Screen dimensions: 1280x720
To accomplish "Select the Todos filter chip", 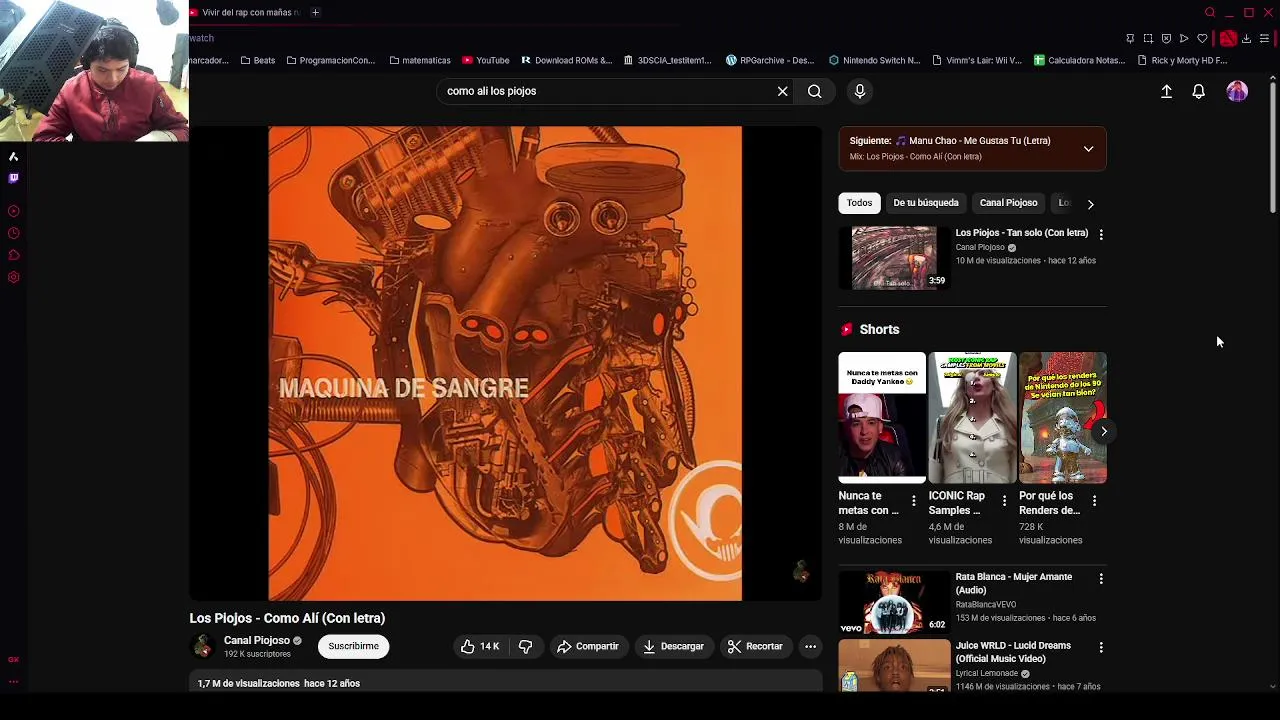I will (859, 203).
